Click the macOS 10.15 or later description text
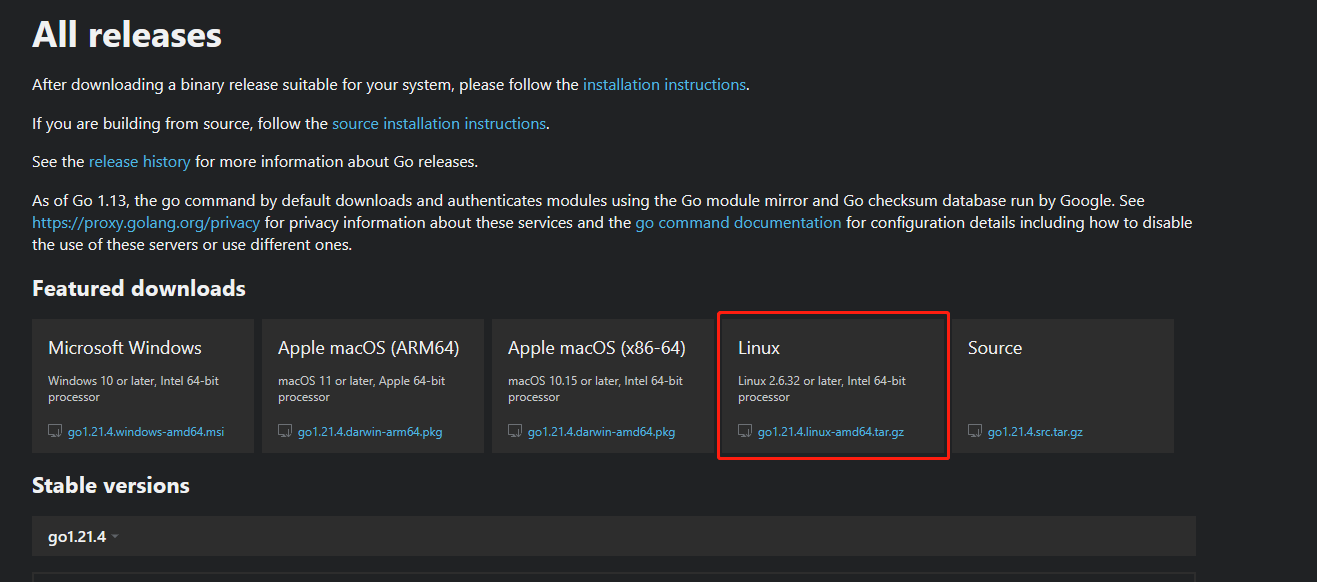The height and width of the screenshot is (582, 1317). (x=596, y=389)
